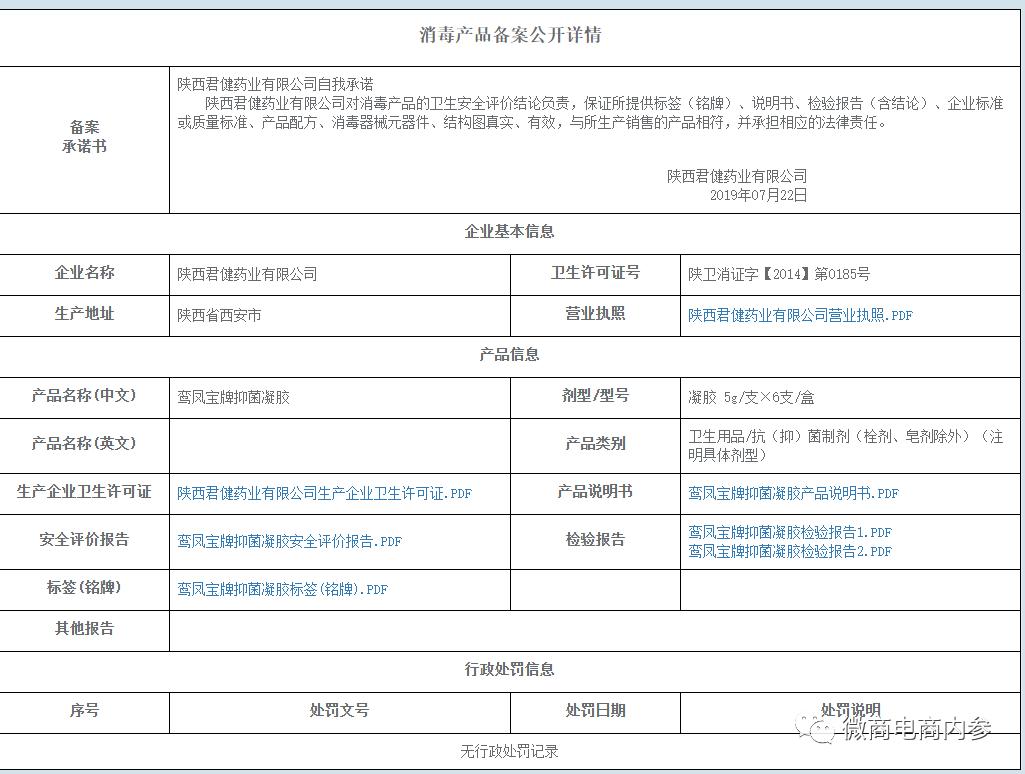Click the 备案承诺书 row label
The height and width of the screenshot is (774, 1025).
[x=84, y=137]
